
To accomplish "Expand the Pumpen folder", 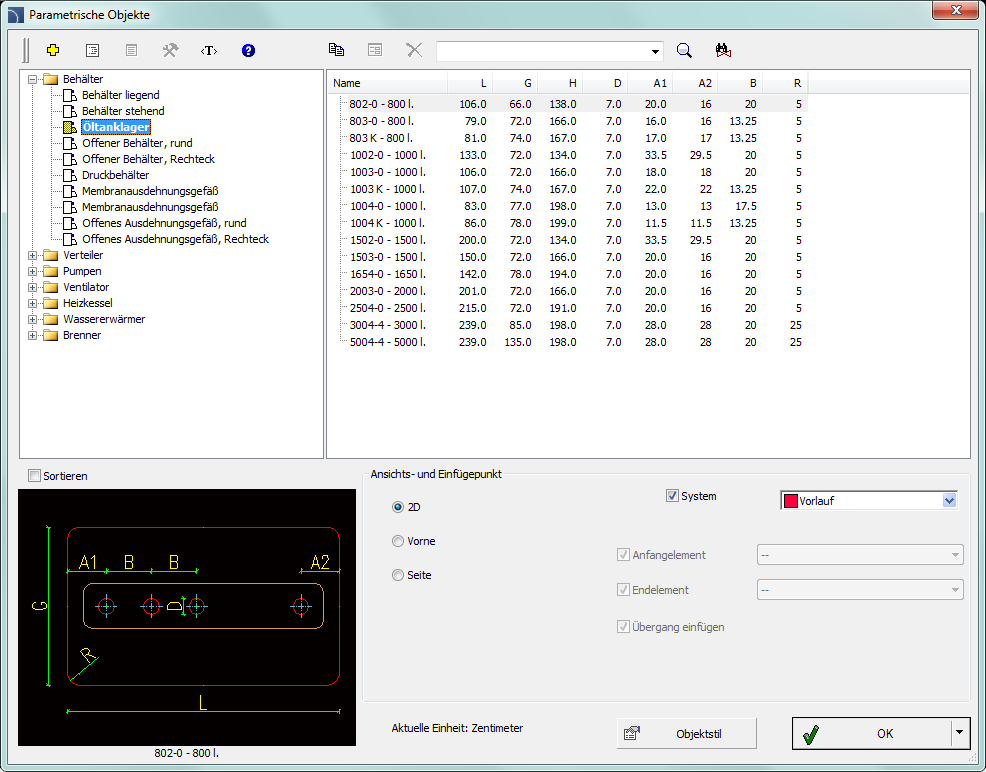I will coord(34,271).
